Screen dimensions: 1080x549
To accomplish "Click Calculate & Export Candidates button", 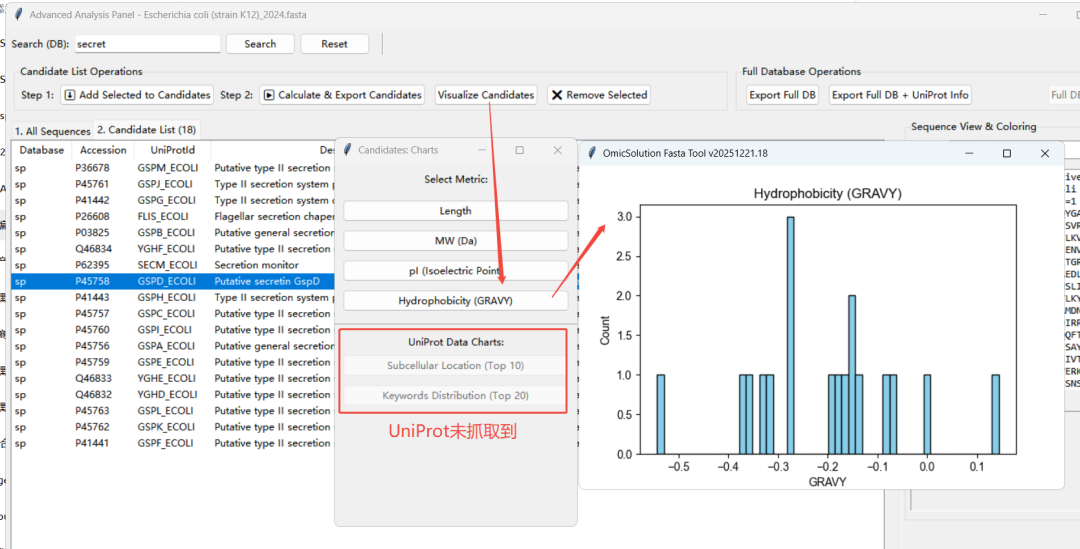I will [x=342, y=95].
